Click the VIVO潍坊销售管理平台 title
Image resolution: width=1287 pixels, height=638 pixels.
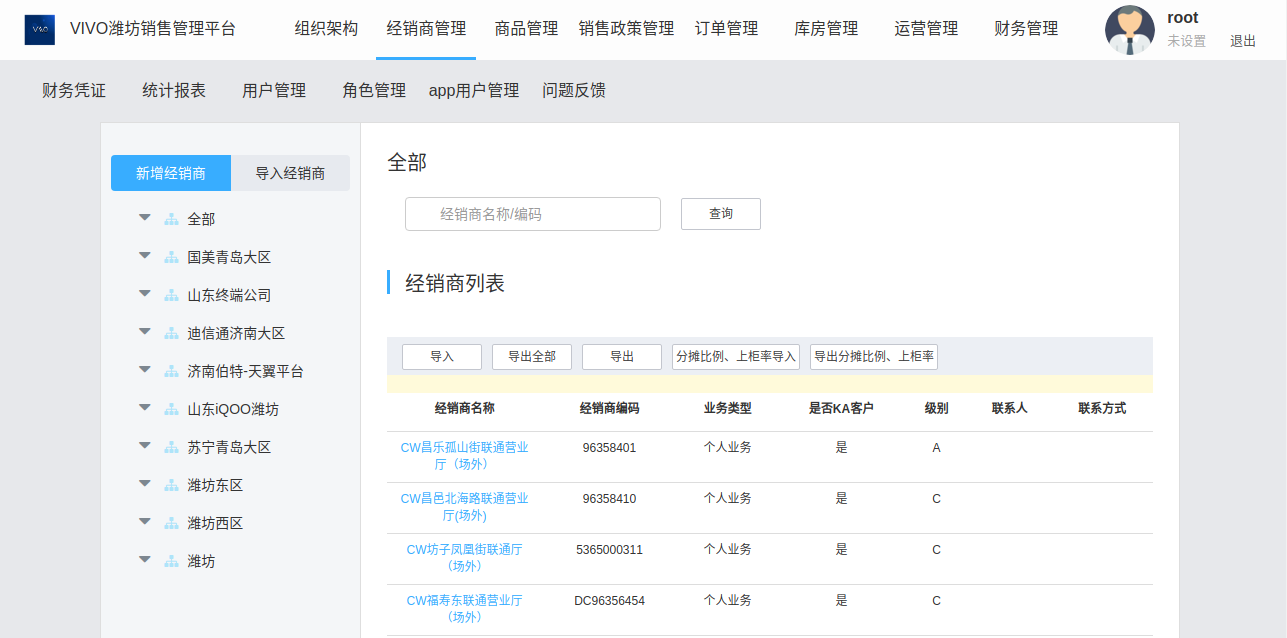coord(153,29)
